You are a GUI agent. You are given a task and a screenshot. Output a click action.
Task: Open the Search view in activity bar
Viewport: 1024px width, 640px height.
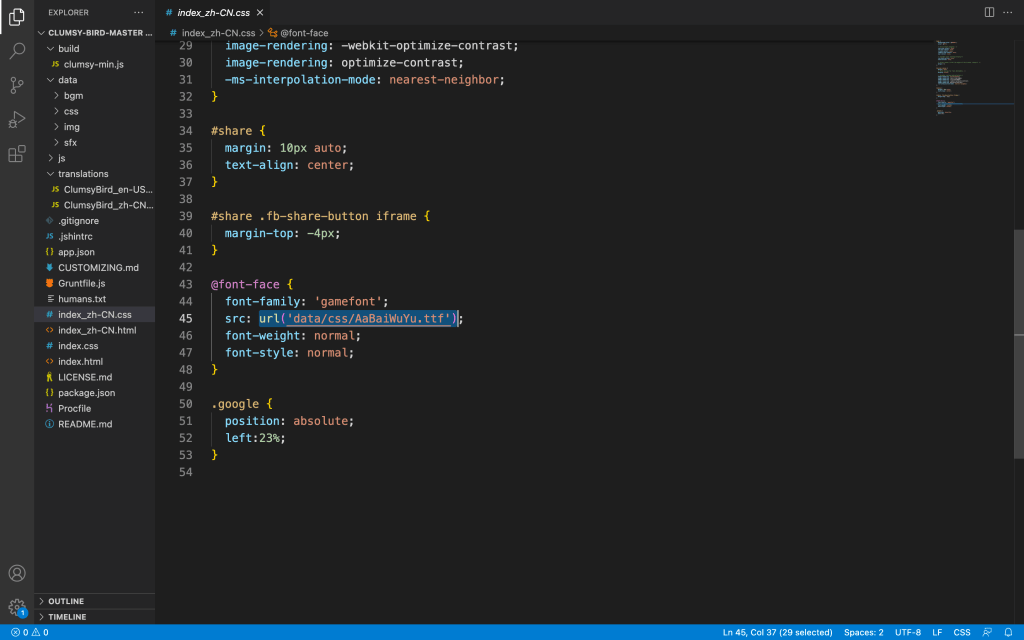[17, 50]
